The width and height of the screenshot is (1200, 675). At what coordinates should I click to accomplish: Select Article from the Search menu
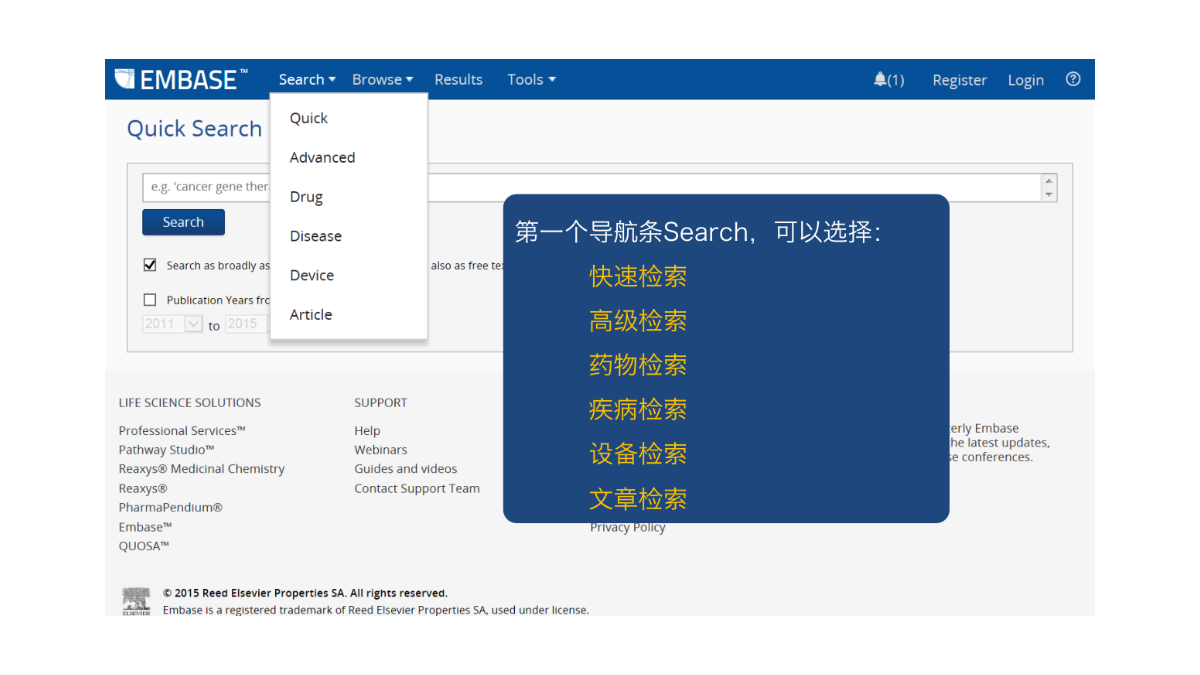[x=311, y=314]
